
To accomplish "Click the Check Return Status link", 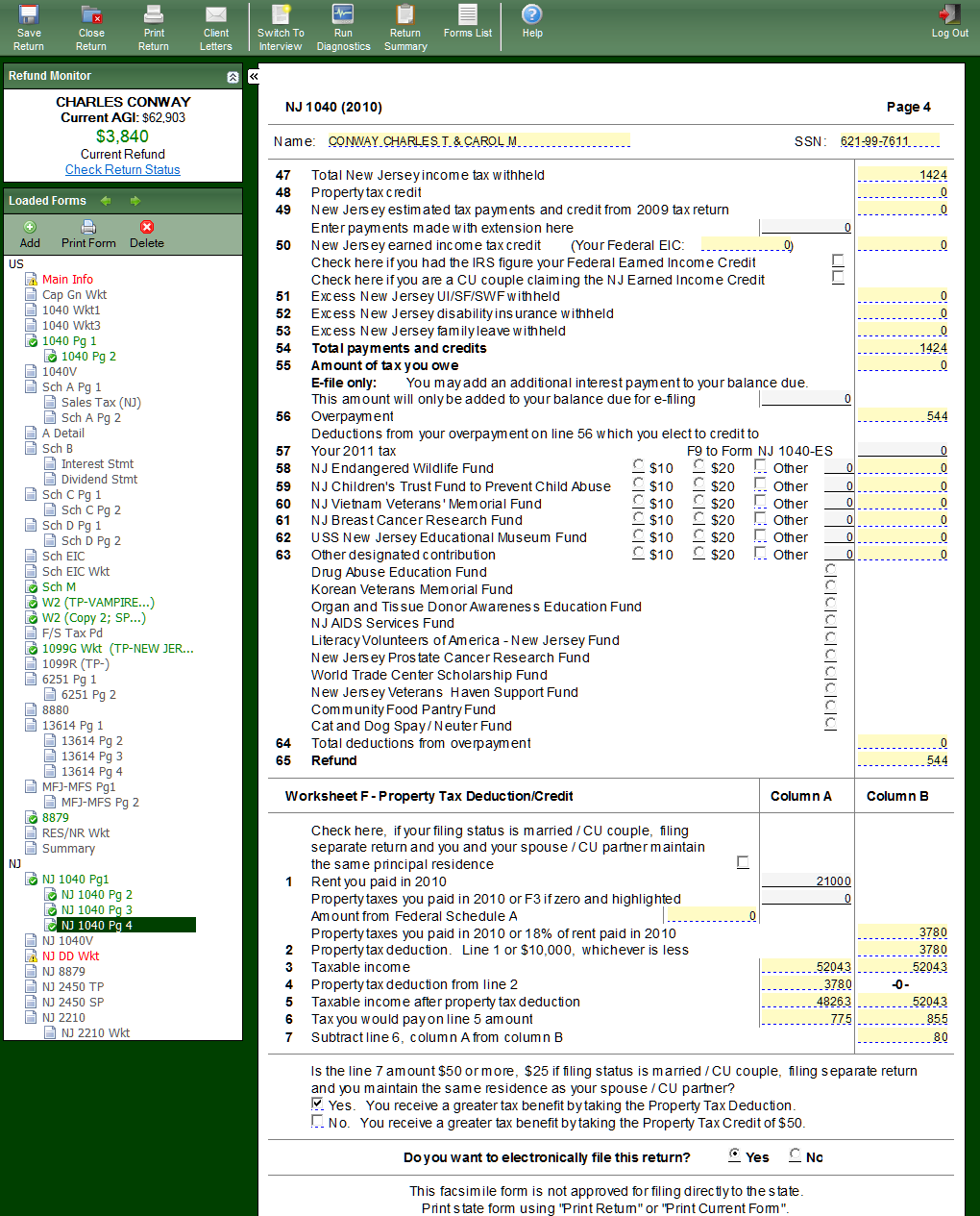I will [123, 169].
